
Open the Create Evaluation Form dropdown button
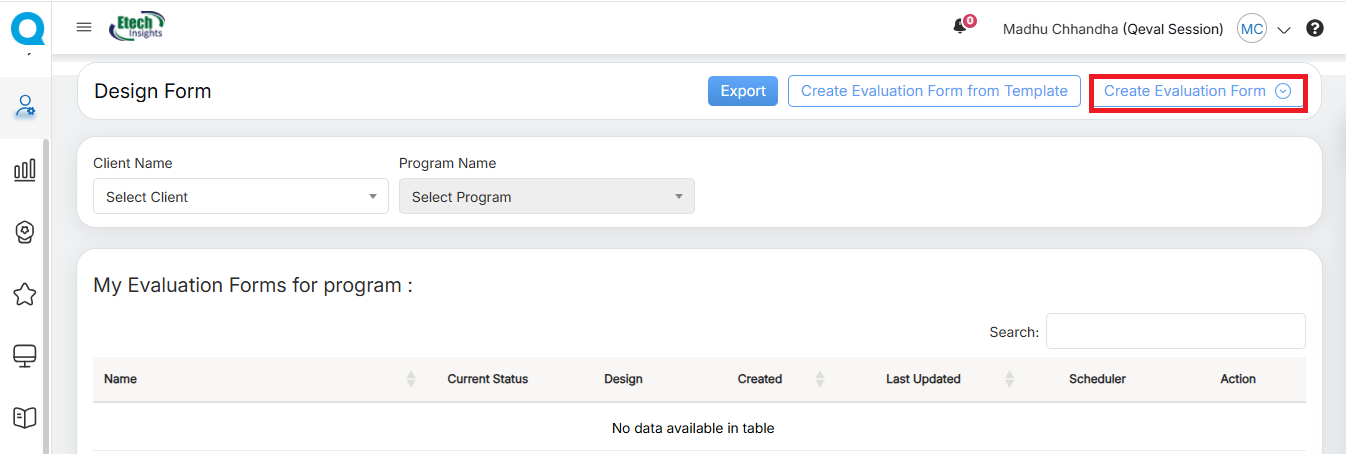click(1197, 91)
